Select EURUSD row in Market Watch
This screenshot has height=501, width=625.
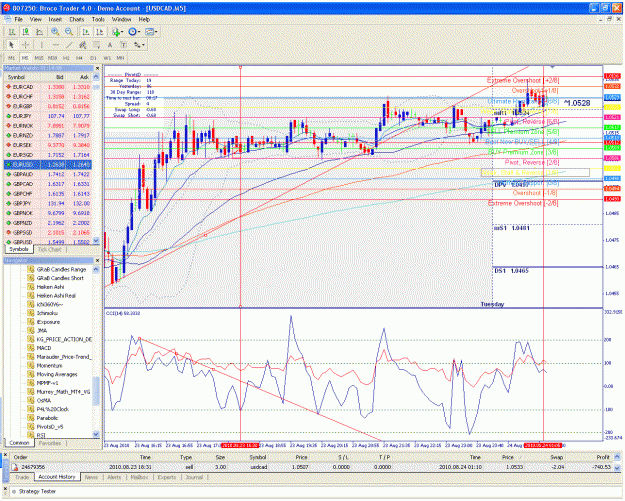coord(48,165)
